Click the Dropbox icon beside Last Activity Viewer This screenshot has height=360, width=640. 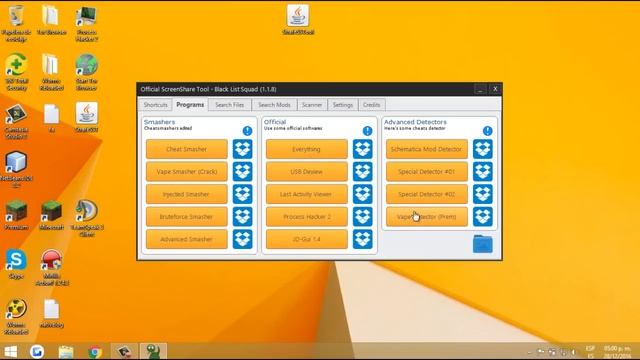tap(362, 194)
